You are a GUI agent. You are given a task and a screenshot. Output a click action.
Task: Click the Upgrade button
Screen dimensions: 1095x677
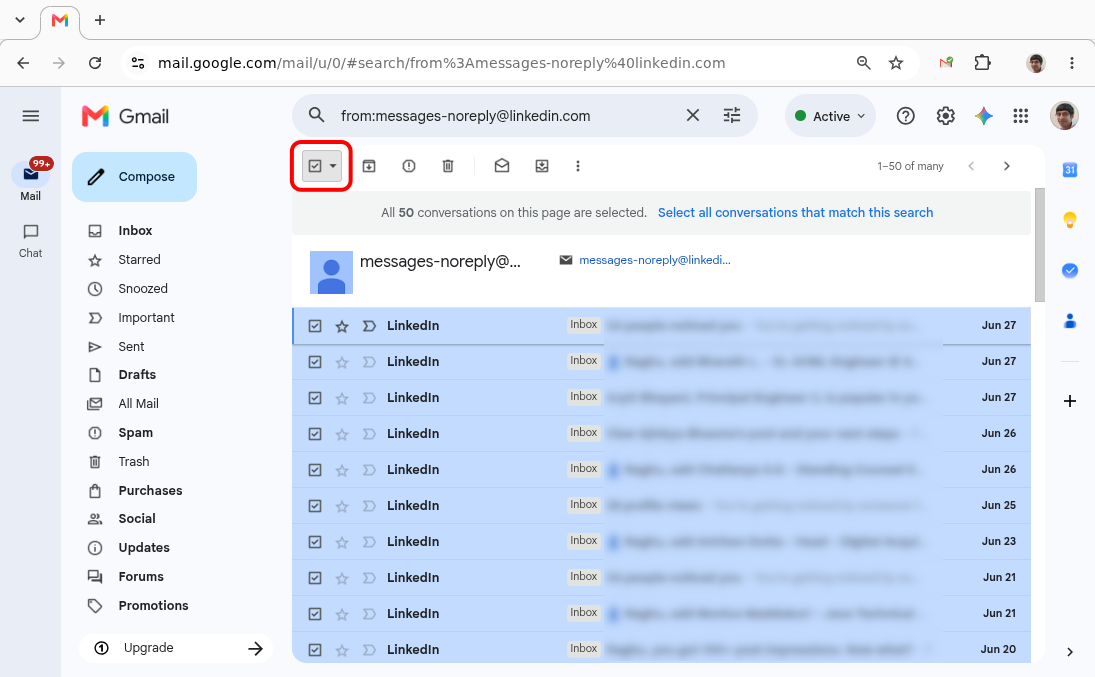[176, 648]
